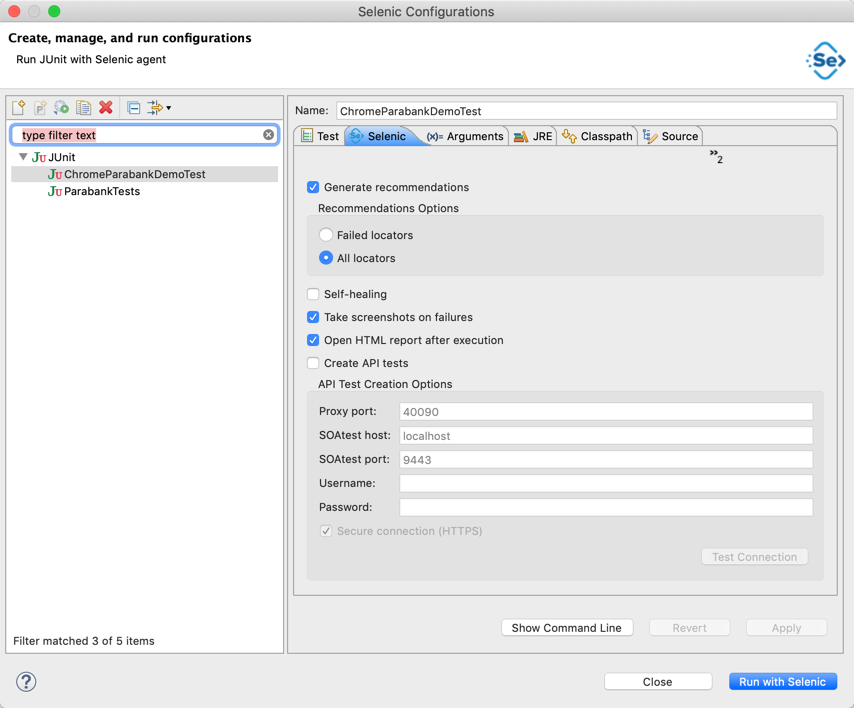Viewport: 854px width, 708px height.
Task: Enable the Self-healing checkbox
Action: click(313, 294)
